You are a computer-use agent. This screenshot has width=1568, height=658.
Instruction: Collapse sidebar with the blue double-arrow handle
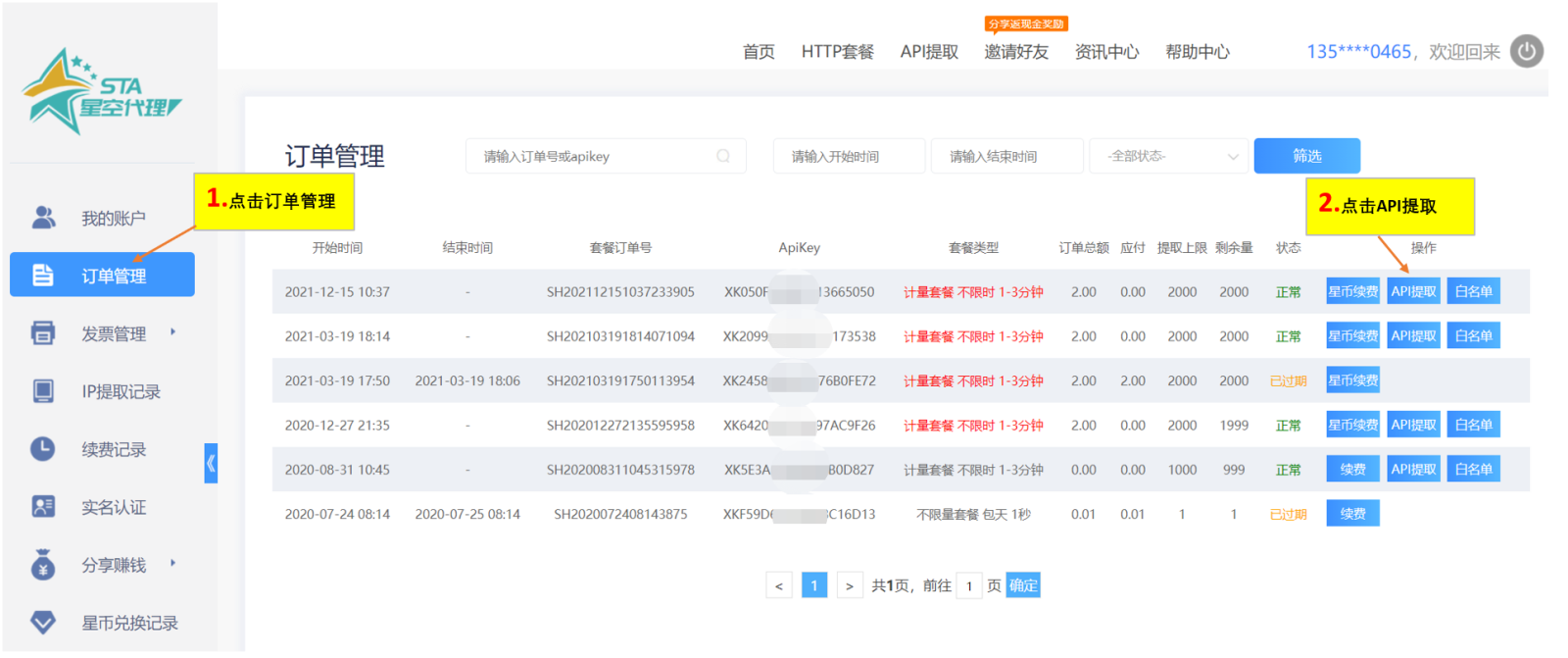211,463
